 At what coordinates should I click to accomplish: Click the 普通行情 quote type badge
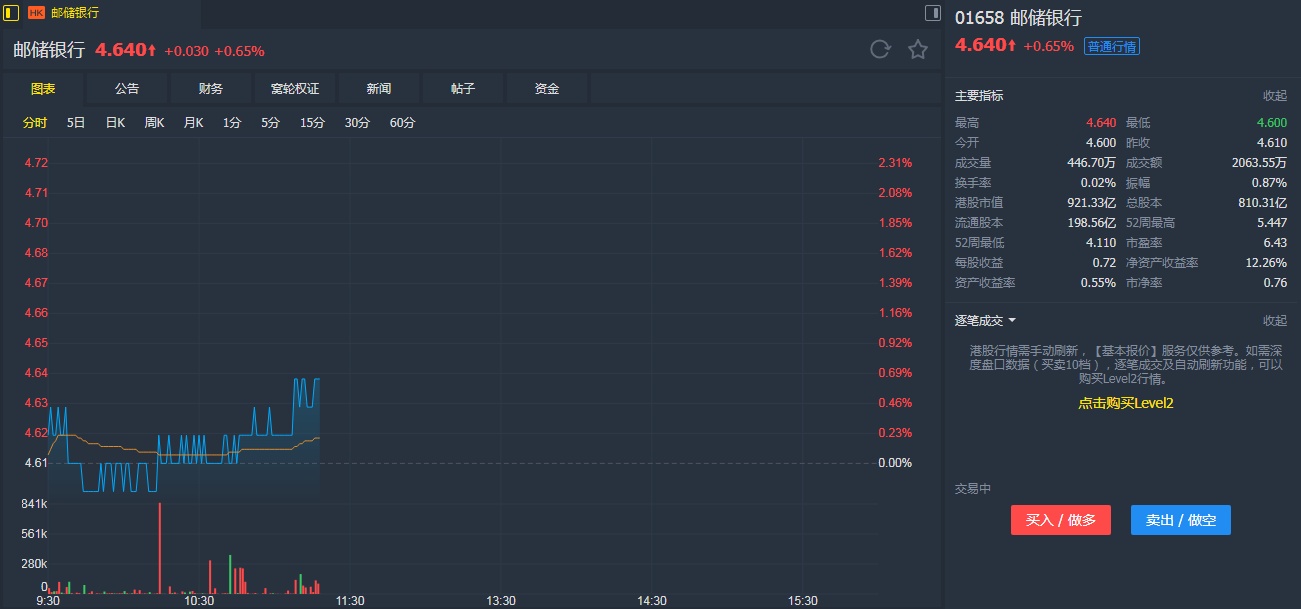[1112, 46]
